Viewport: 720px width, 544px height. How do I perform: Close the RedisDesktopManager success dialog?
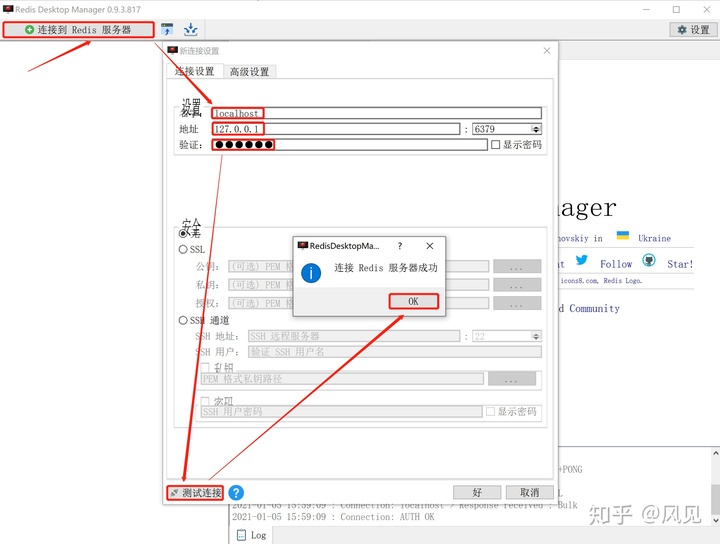(x=430, y=246)
